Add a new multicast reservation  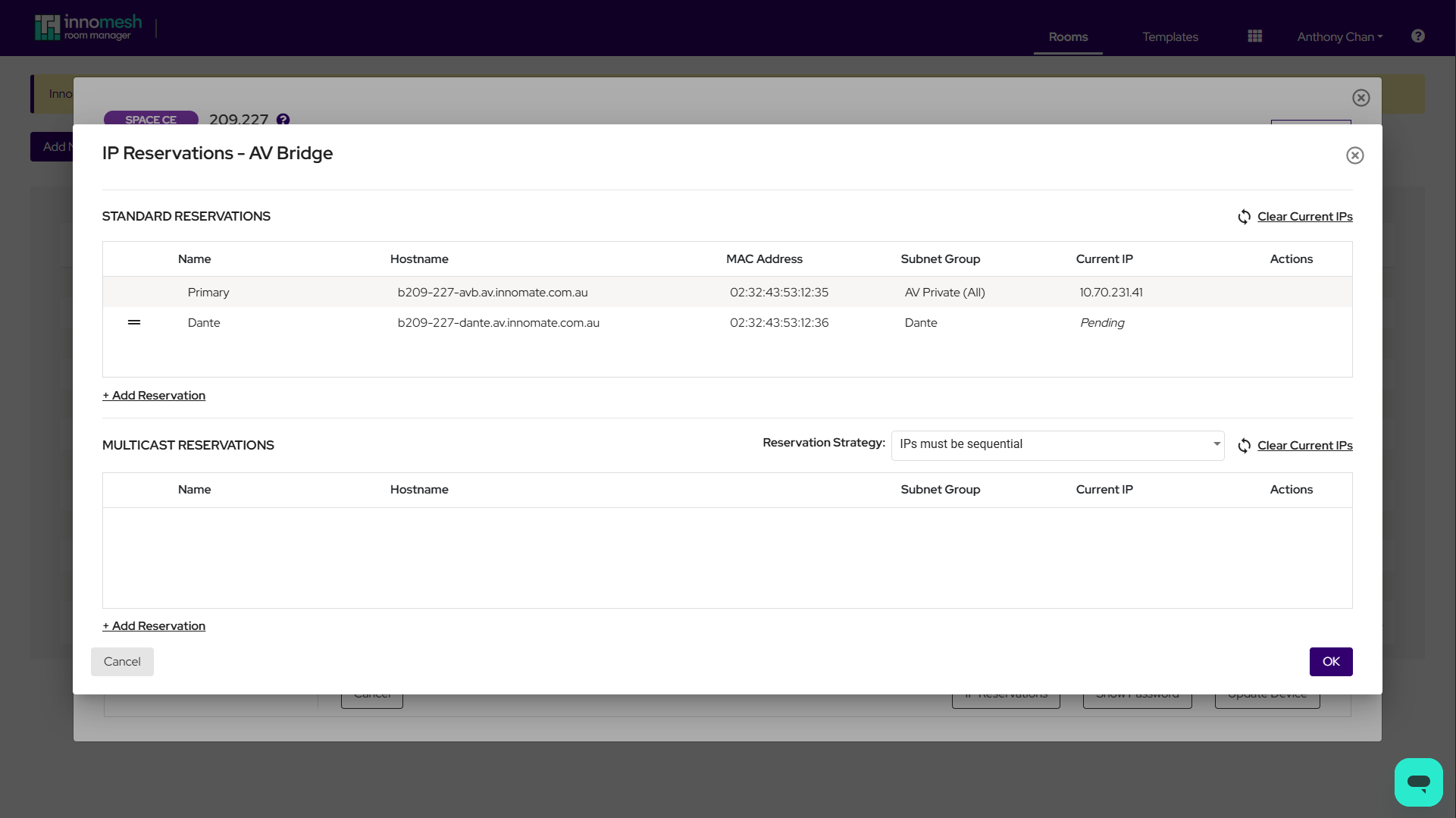pos(153,625)
